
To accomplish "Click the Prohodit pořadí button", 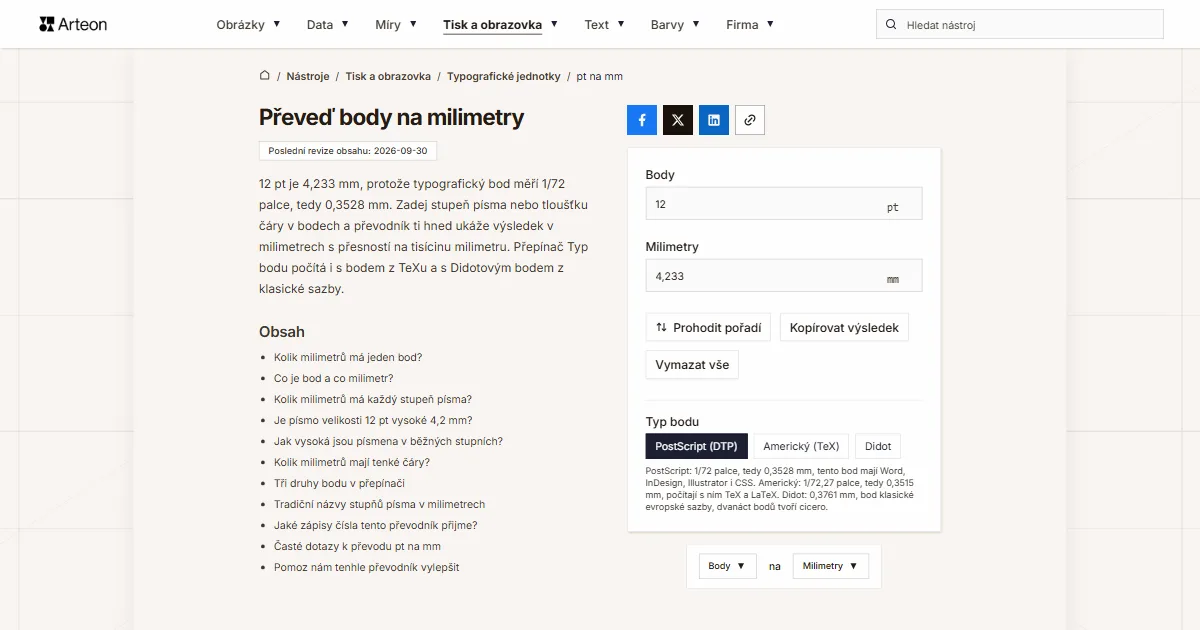I will click(708, 327).
